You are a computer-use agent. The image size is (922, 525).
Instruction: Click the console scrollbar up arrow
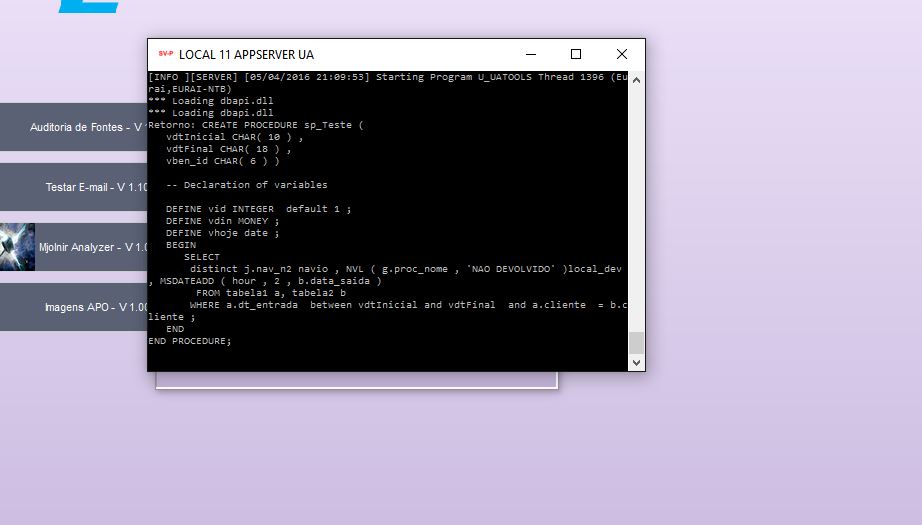[636, 78]
